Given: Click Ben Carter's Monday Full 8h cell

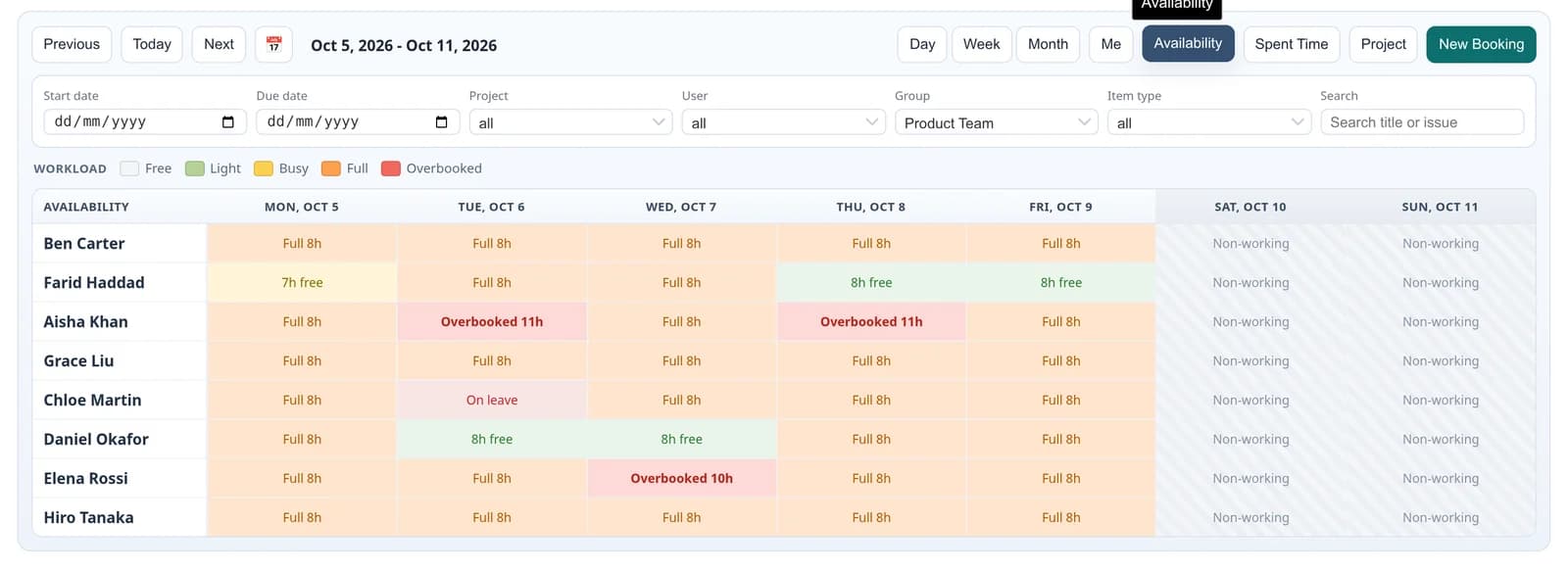Looking at the screenshot, I should click(x=302, y=244).
